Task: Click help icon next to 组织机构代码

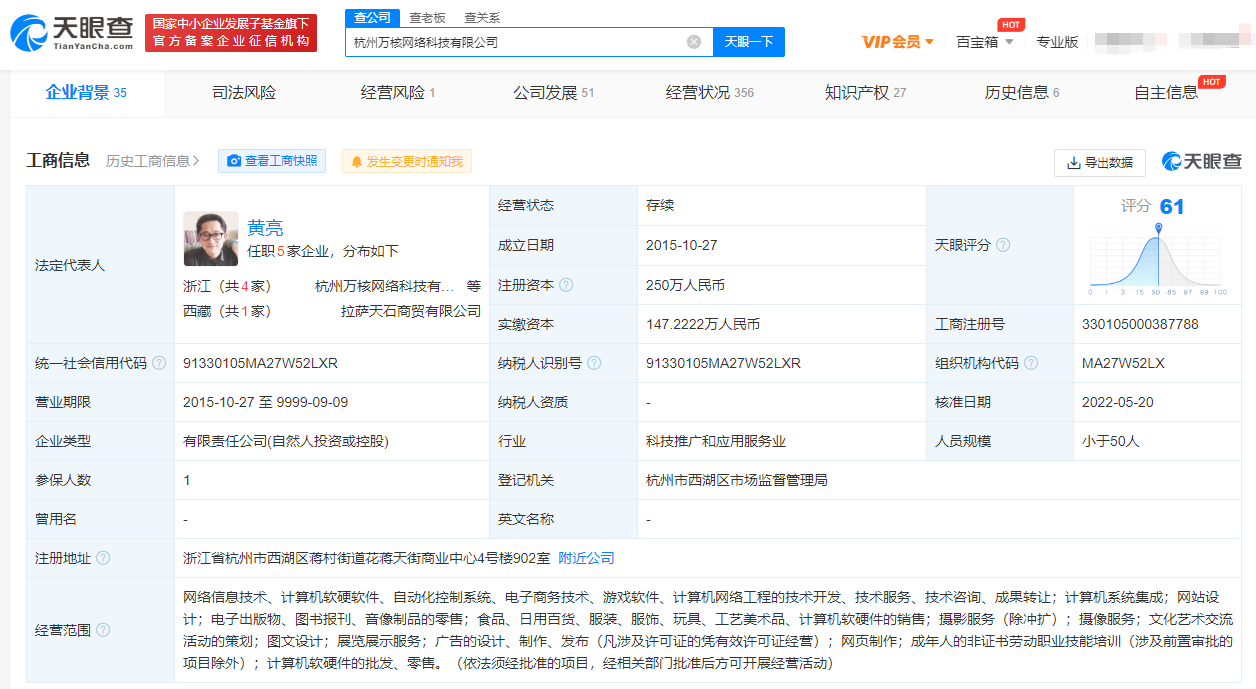Action: [x=1031, y=363]
